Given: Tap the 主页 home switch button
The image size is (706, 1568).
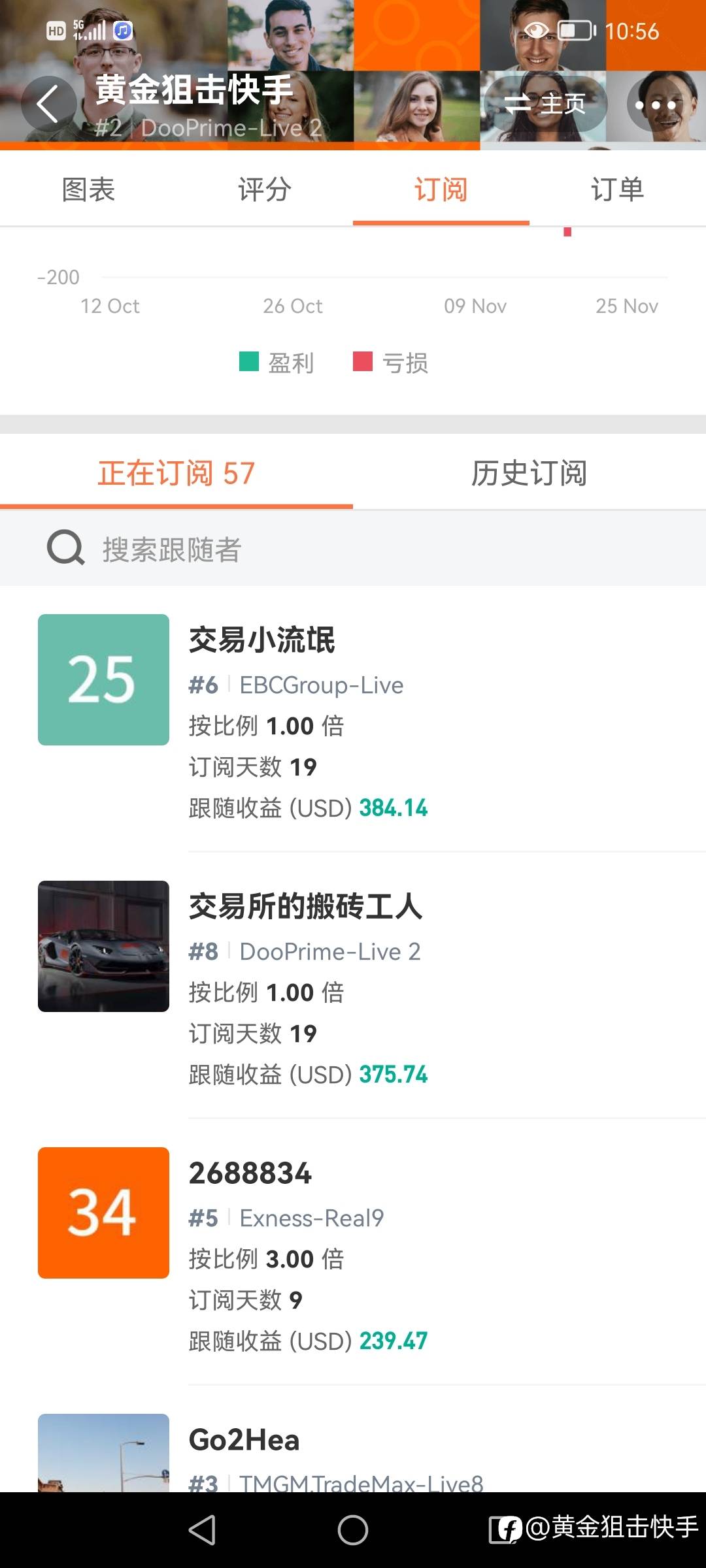Looking at the screenshot, I should (x=545, y=104).
